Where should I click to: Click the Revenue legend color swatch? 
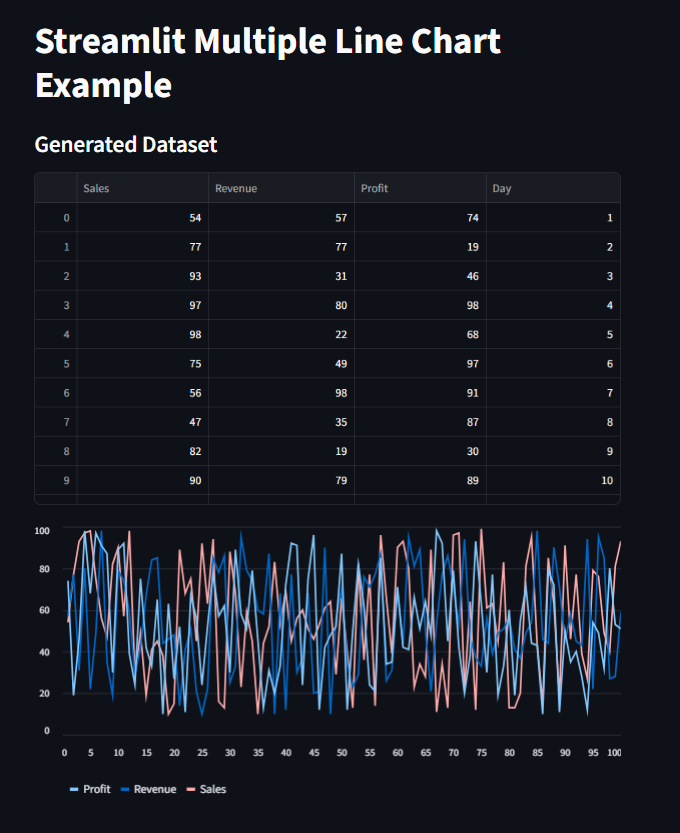click(x=125, y=789)
